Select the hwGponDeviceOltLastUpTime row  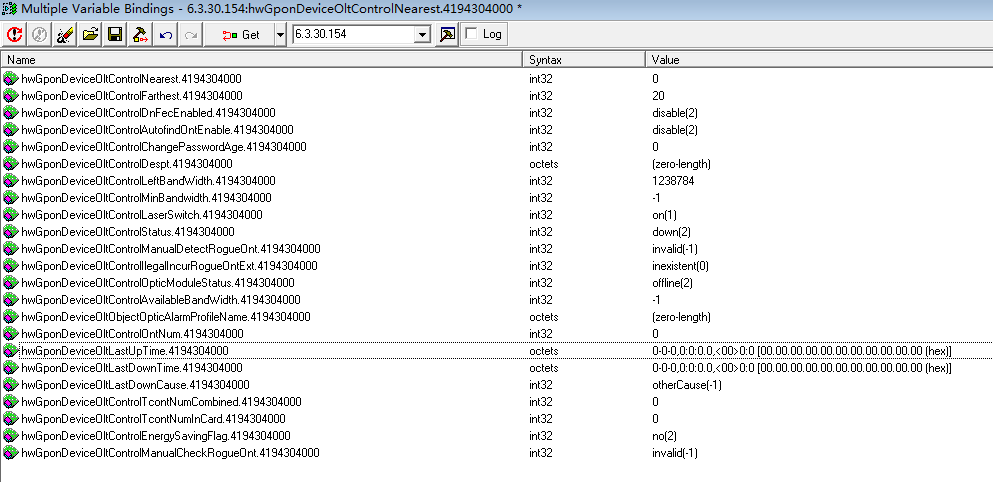(x=124, y=351)
